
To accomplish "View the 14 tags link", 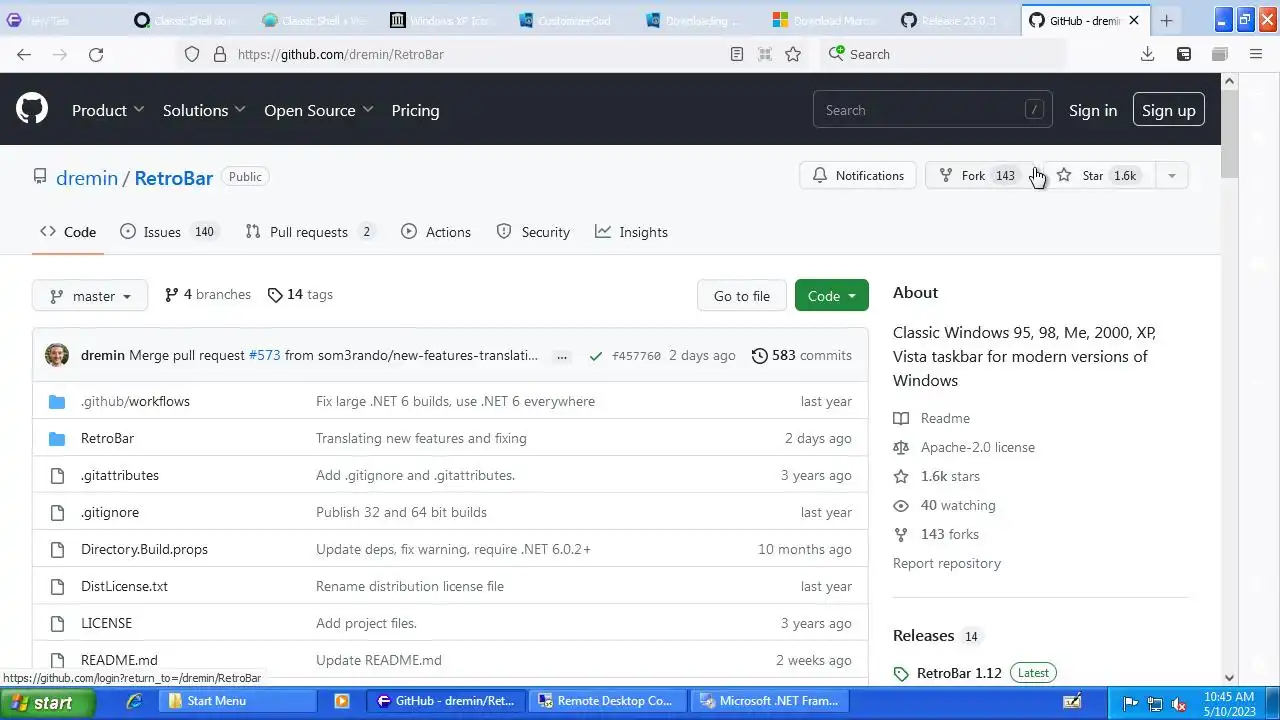I will [300, 294].
